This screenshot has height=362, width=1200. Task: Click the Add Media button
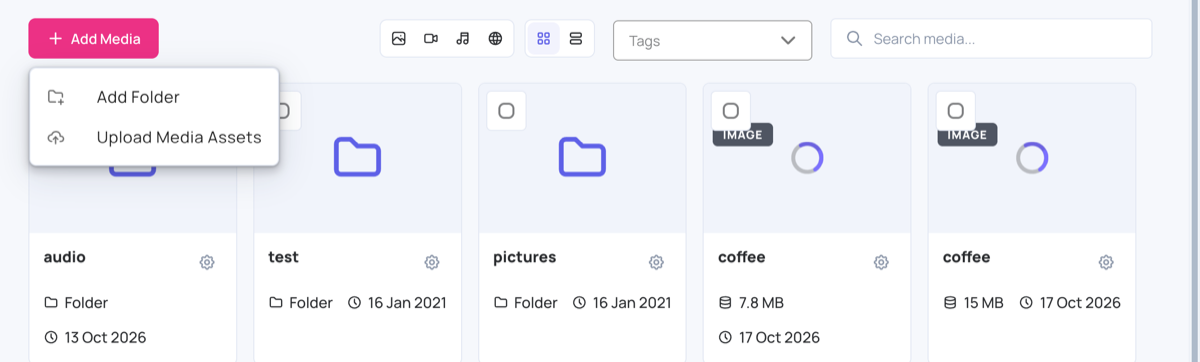(93, 39)
